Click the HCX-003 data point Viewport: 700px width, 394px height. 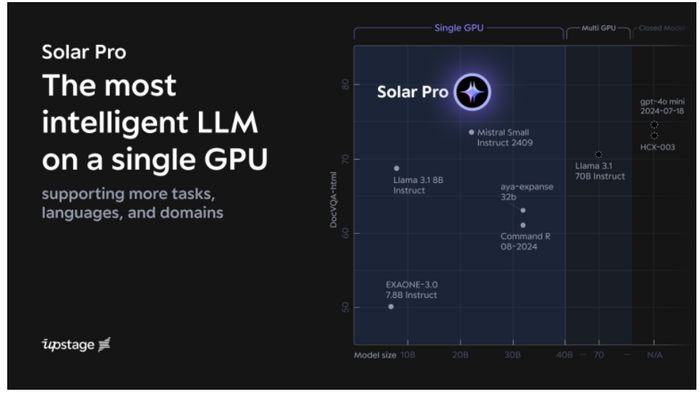(x=654, y=136)
